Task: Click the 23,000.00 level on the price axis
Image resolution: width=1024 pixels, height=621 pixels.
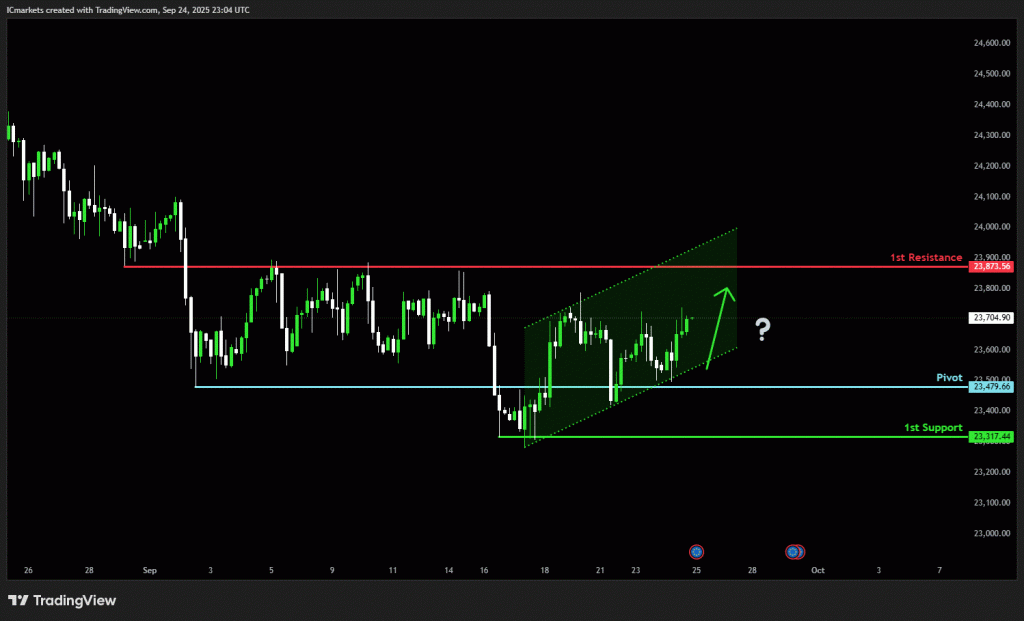Action: [991, 533]
